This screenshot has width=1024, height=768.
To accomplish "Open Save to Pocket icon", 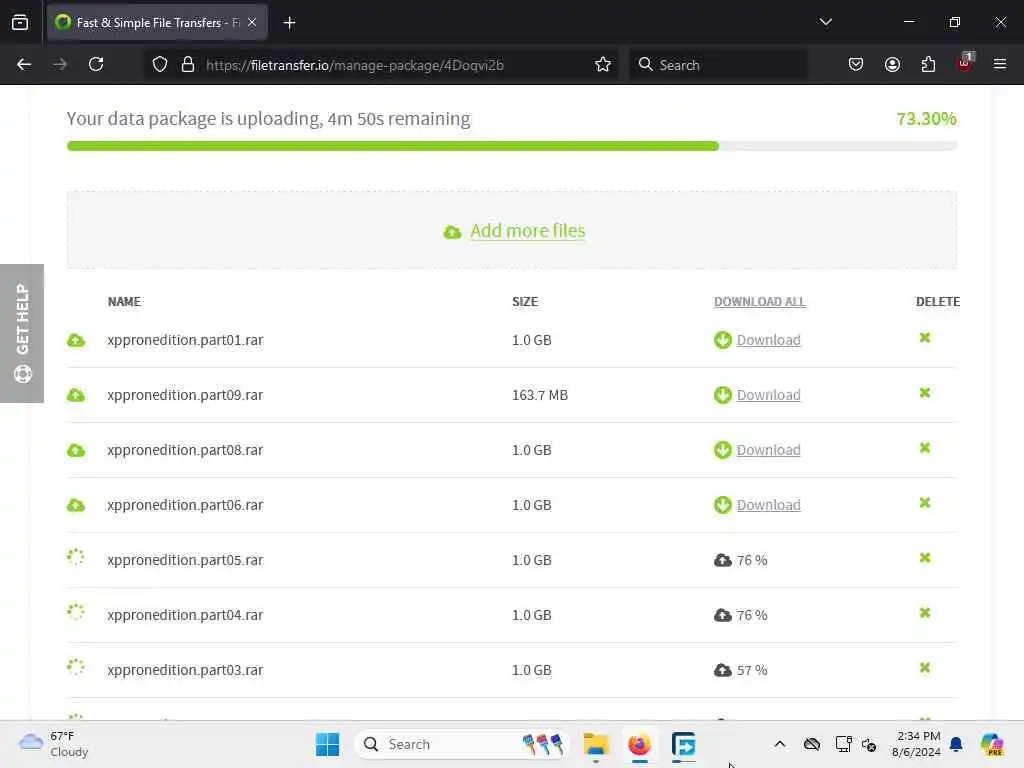I will point(856,64).
